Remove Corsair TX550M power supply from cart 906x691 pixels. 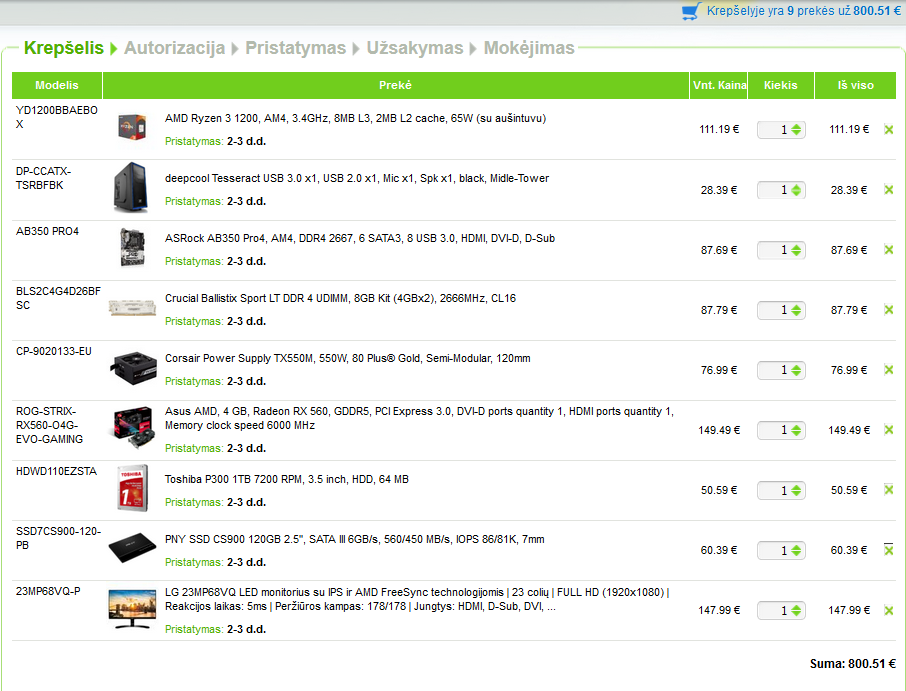[889, 370]
